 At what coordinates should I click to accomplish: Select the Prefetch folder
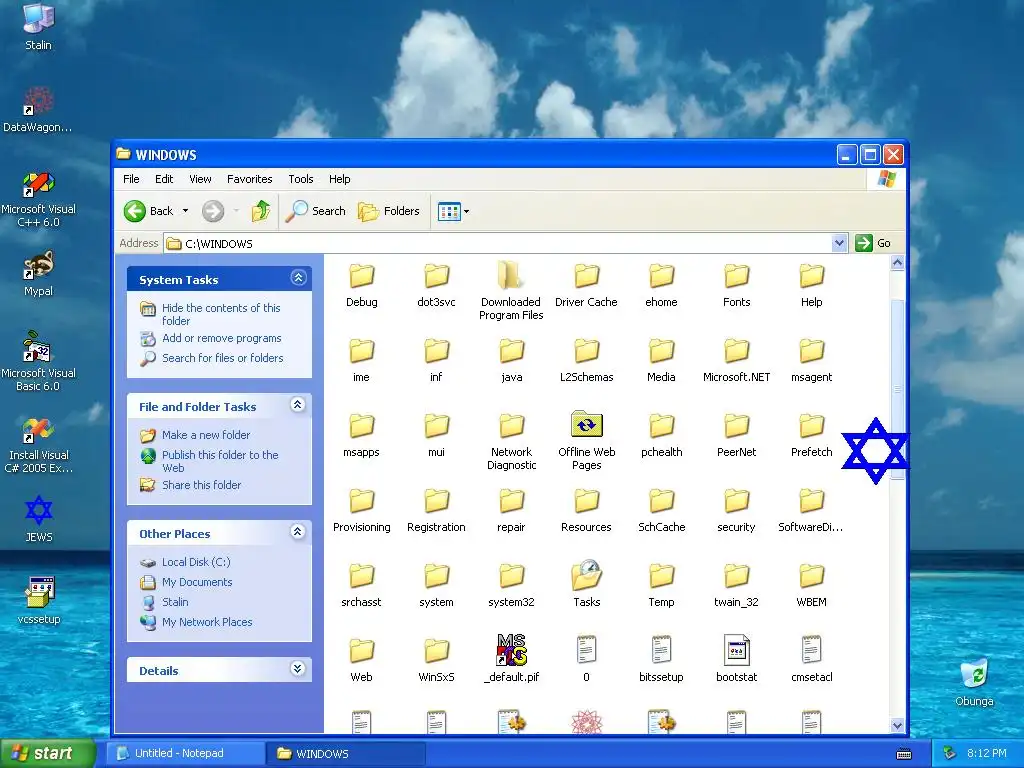click(x=812, y=435)
